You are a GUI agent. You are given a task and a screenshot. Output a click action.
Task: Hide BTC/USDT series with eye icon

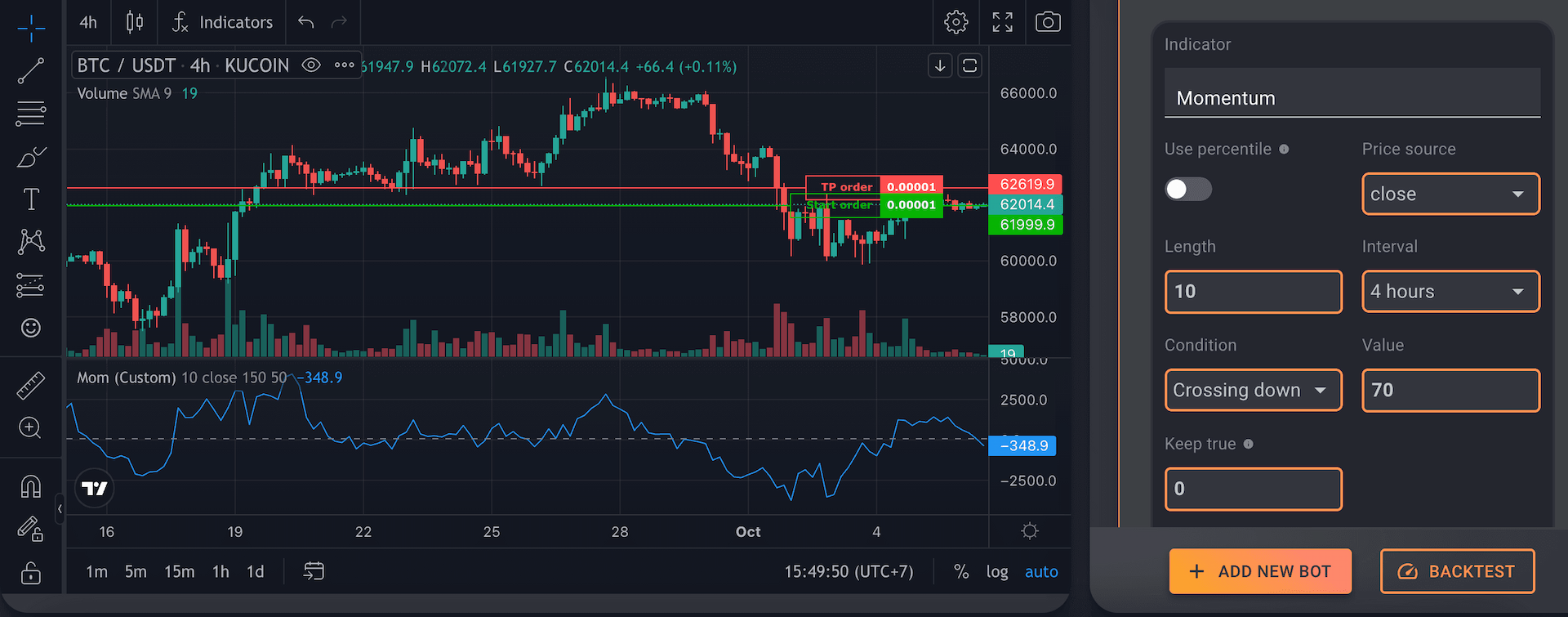click(311, 65)
